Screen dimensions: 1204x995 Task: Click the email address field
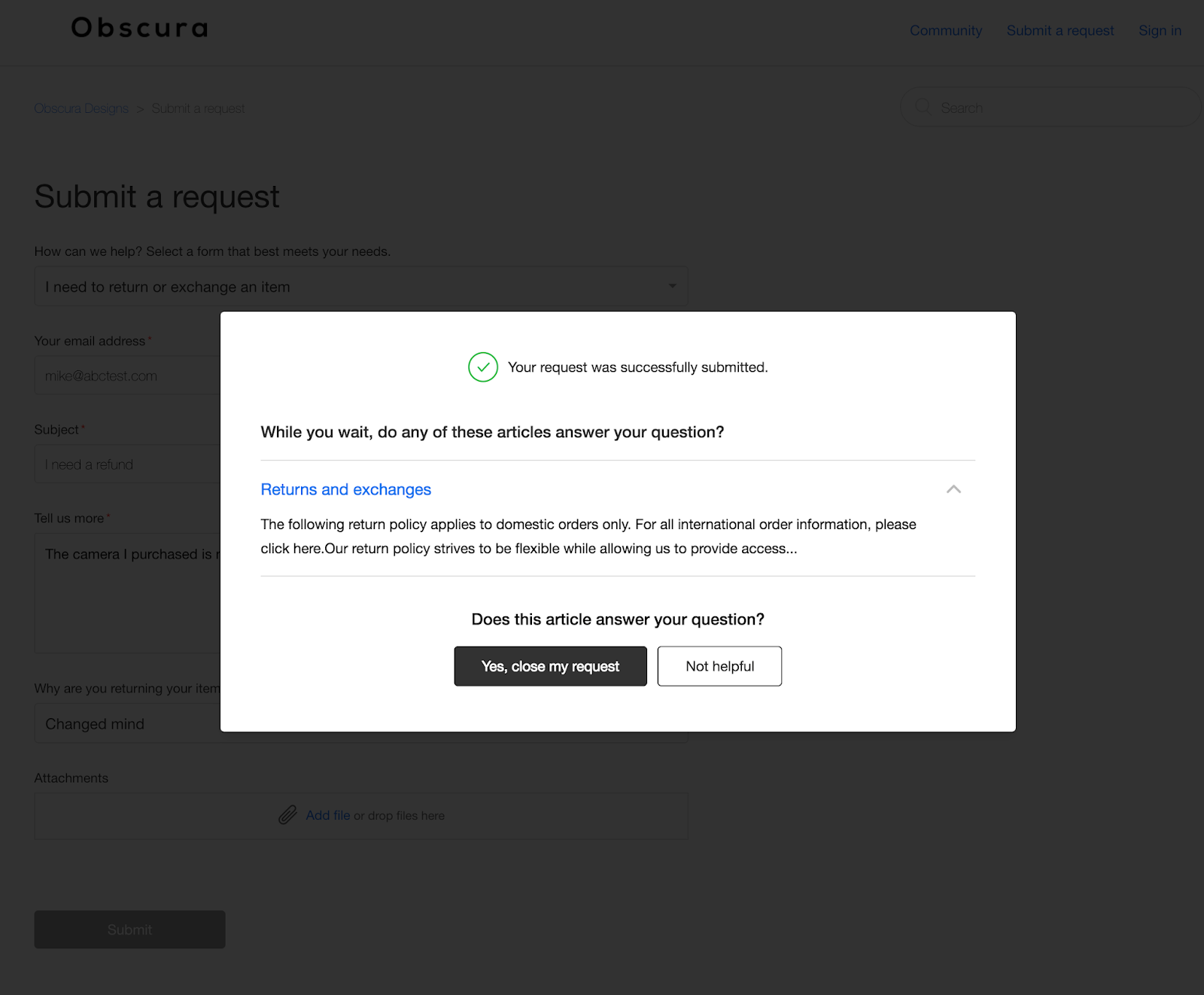[x=128, y=376]
